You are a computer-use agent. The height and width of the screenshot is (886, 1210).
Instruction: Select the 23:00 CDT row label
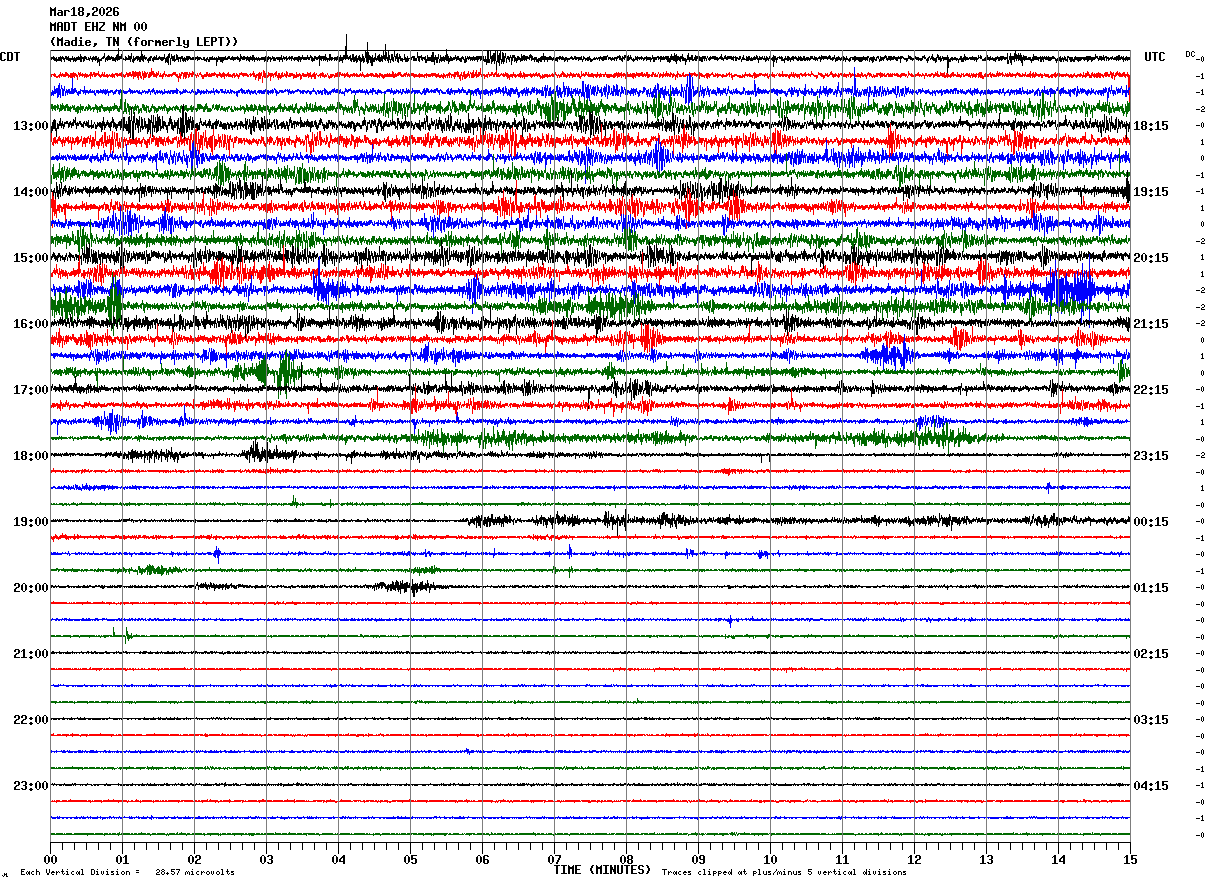click(31, 786)
